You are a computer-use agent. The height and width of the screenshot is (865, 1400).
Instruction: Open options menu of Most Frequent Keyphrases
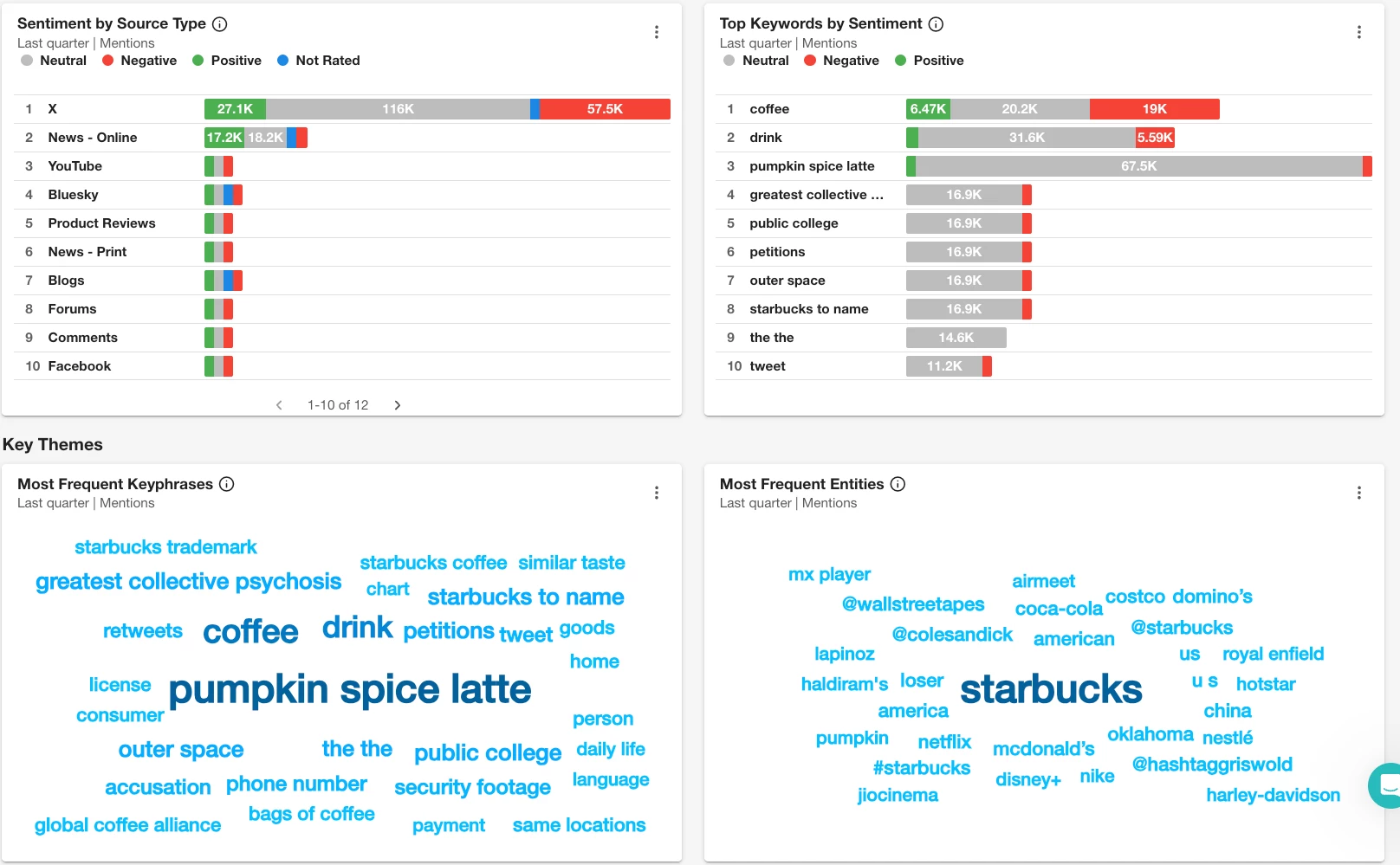coord(657,493)
